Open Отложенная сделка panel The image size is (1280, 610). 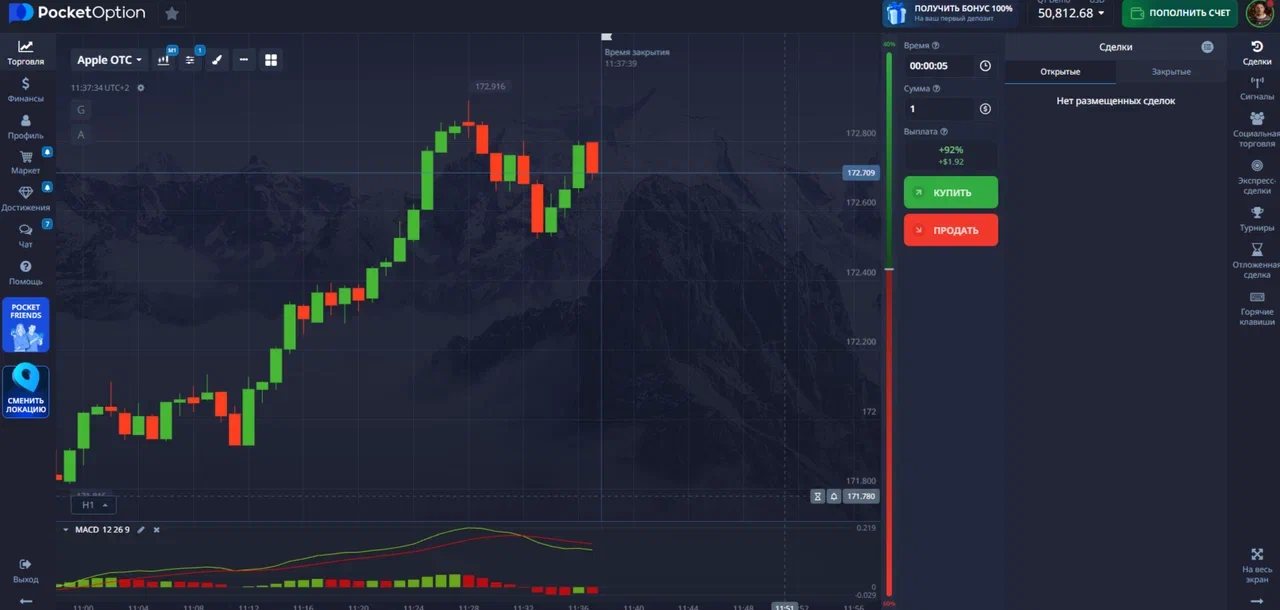click(1257, 261)
